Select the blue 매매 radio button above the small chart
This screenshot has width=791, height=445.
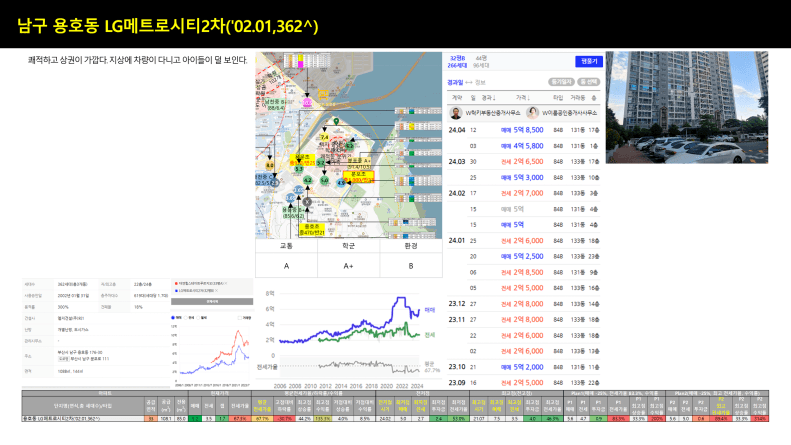pos(173,318)
